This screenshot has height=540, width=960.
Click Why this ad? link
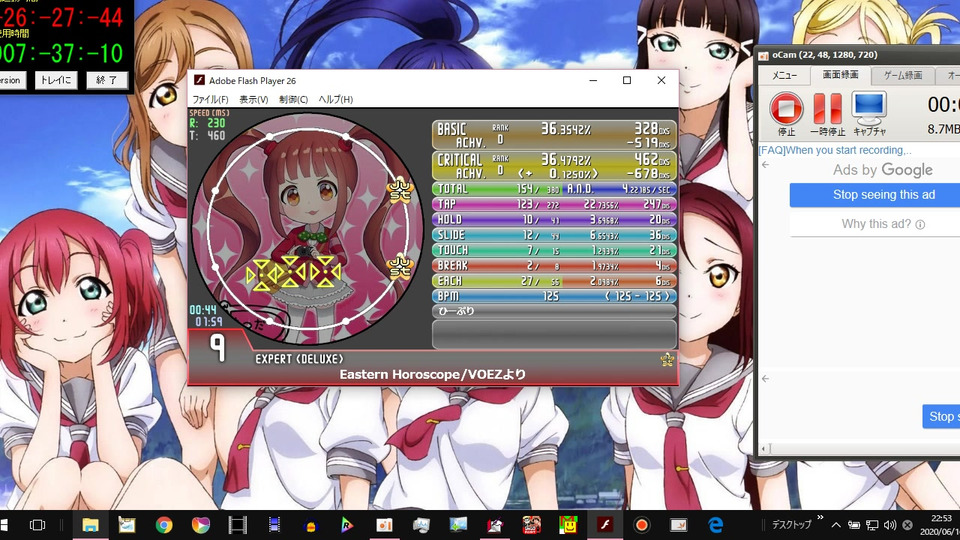pos(883,224)
